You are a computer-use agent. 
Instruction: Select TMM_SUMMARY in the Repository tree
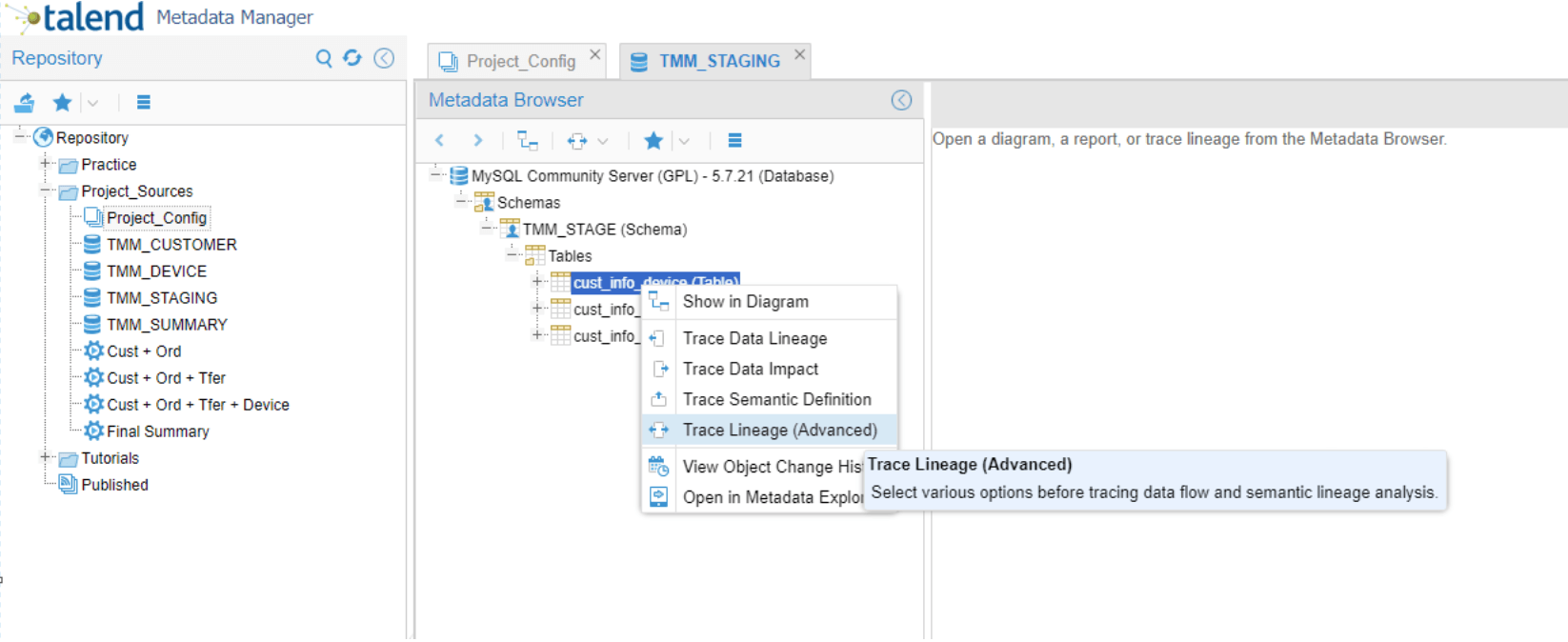[x=167, y=325]
